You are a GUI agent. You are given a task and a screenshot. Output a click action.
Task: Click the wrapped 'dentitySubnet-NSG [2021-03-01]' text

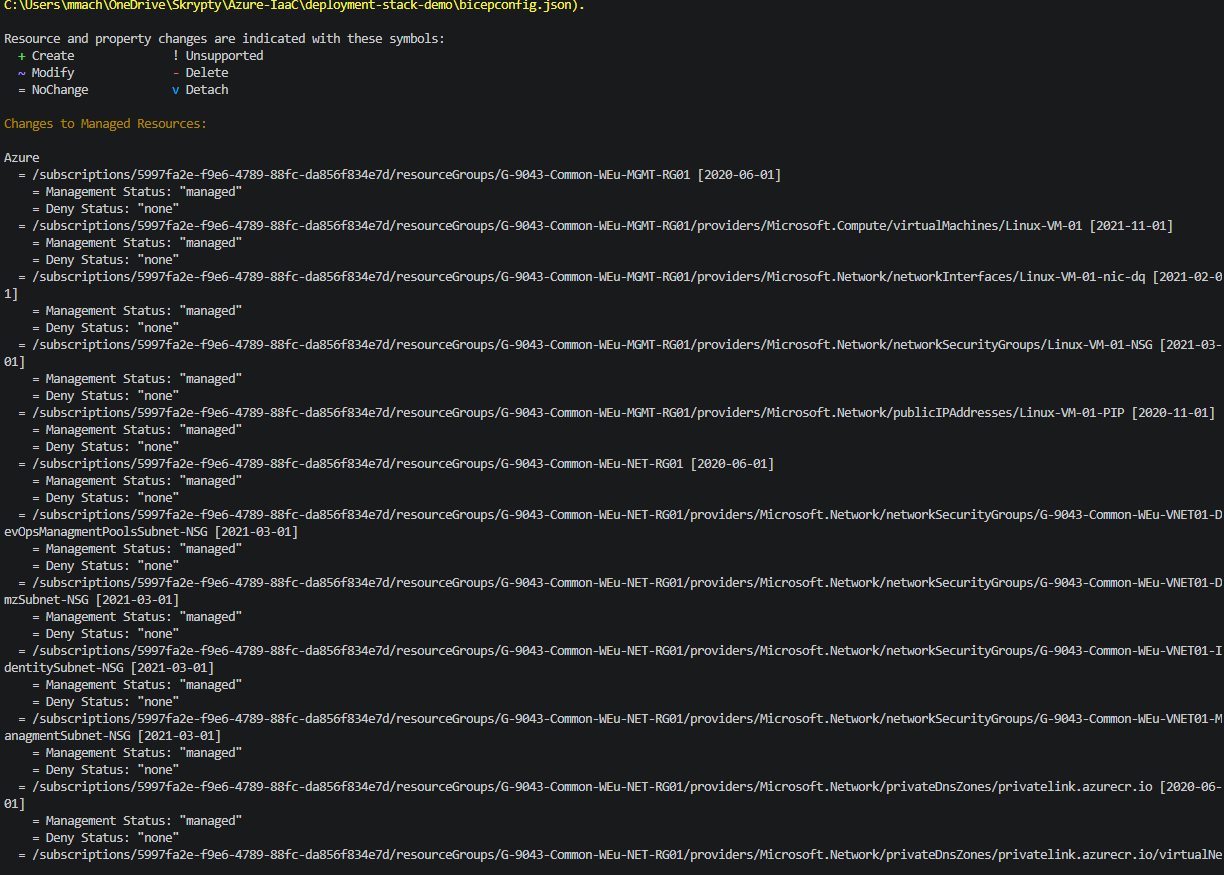coord(109,668)
